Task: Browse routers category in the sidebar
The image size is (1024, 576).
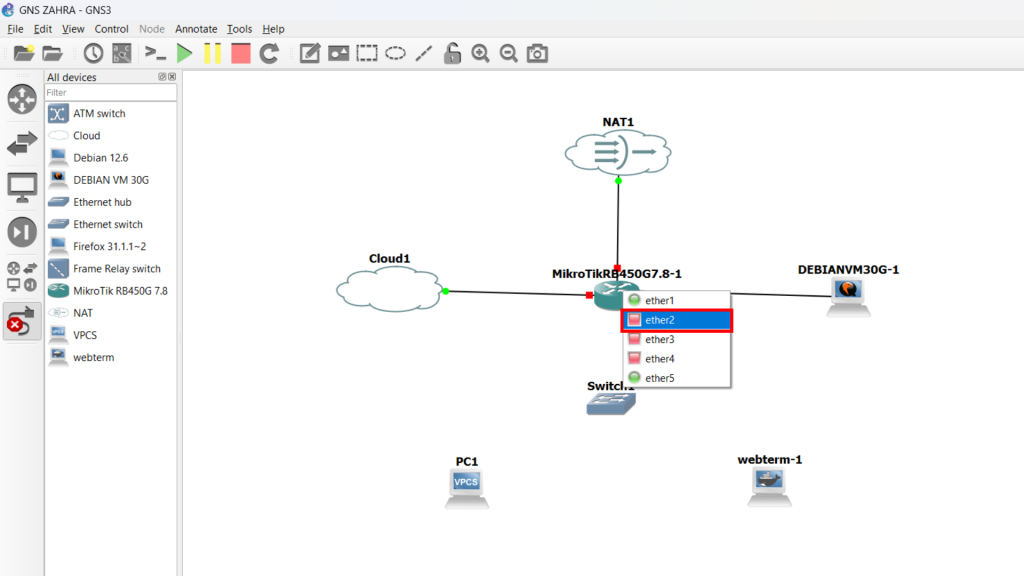Action: pos(22,99)
